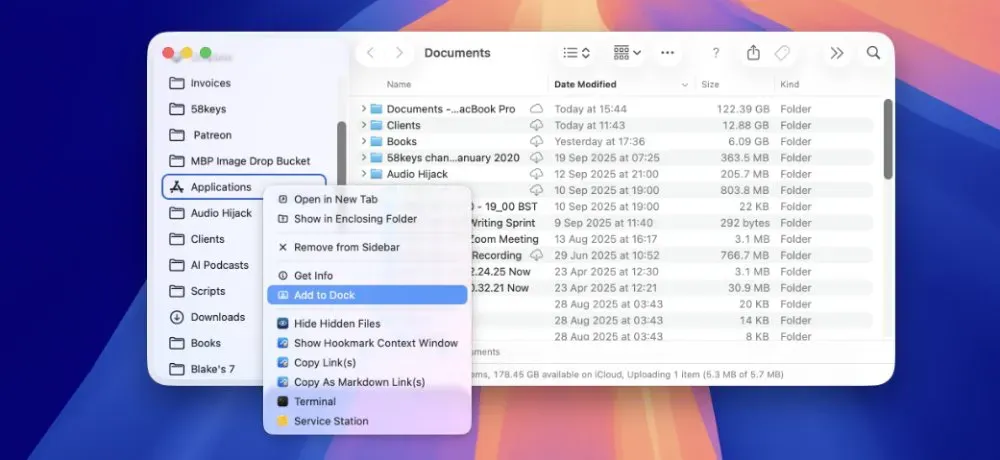
Task: Click the file list vertical scrollbar
Action: point(887,140)
